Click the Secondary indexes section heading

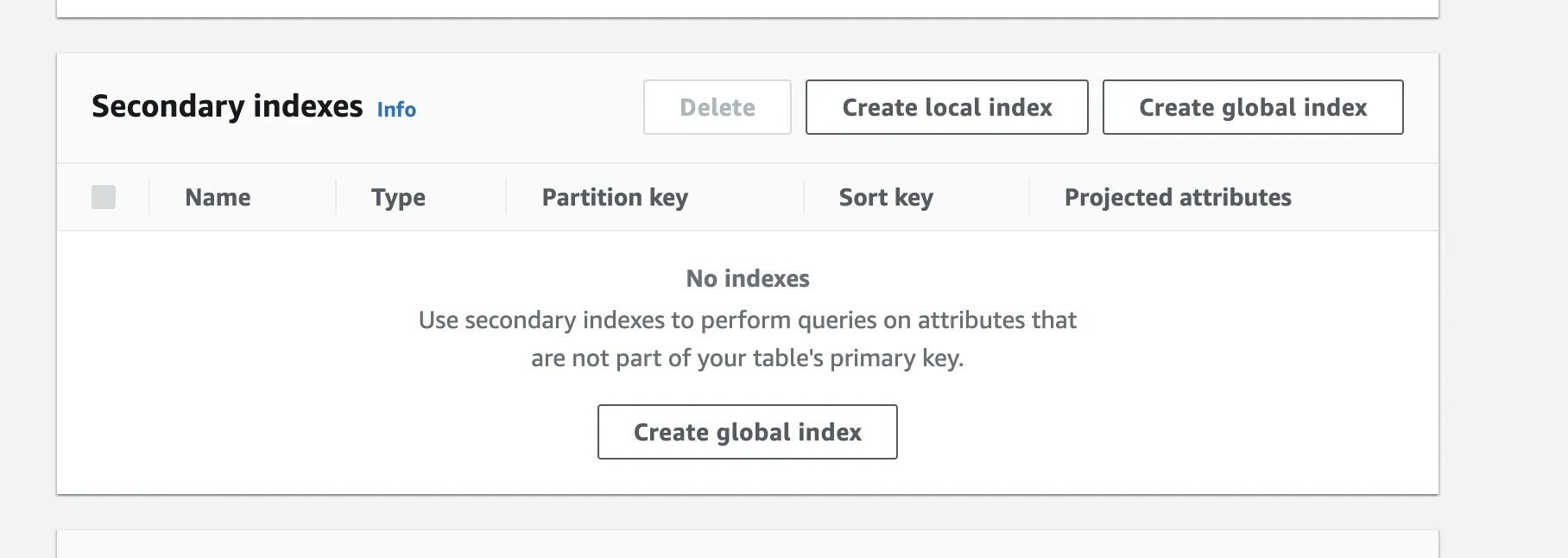(227, 106)
